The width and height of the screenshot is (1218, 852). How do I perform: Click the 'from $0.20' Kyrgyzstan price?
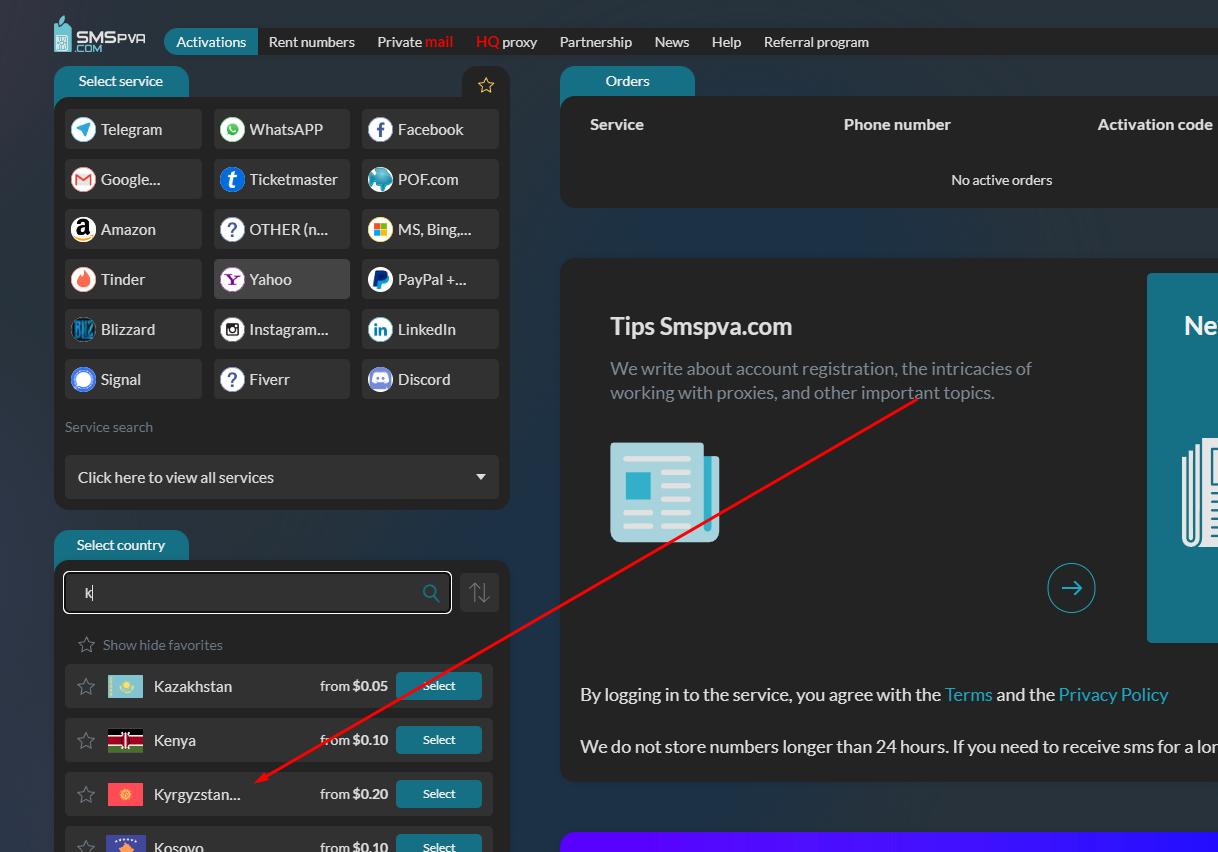click(x=354, y=794)
